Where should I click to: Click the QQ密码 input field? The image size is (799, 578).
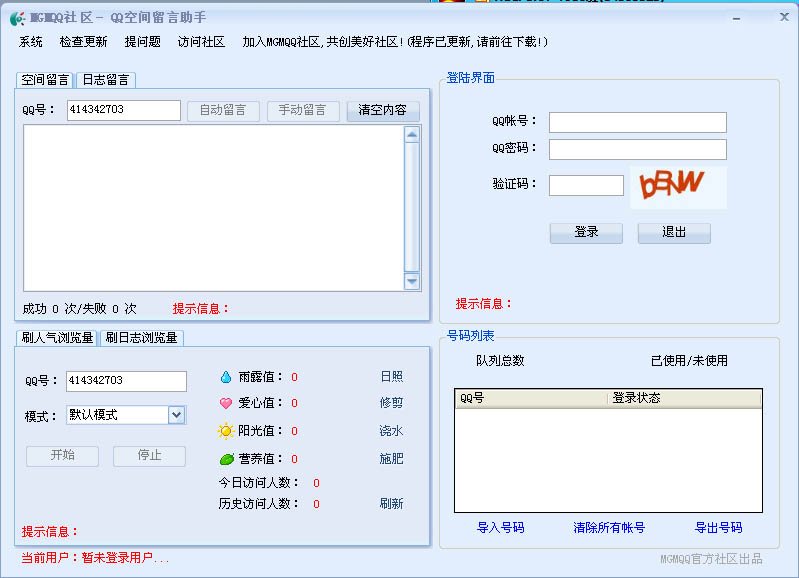click(637, 149)
